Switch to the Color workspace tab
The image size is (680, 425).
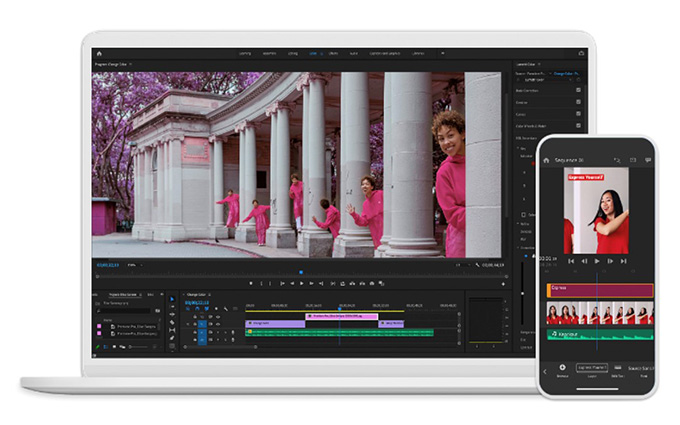coord(313,53)
